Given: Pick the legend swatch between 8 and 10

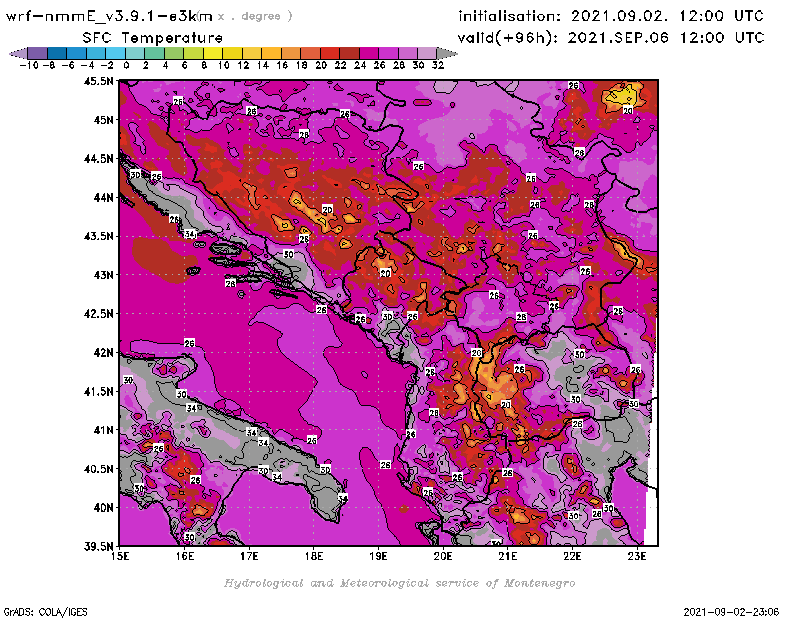Looking at the screenshot, I should click(213, 53).
